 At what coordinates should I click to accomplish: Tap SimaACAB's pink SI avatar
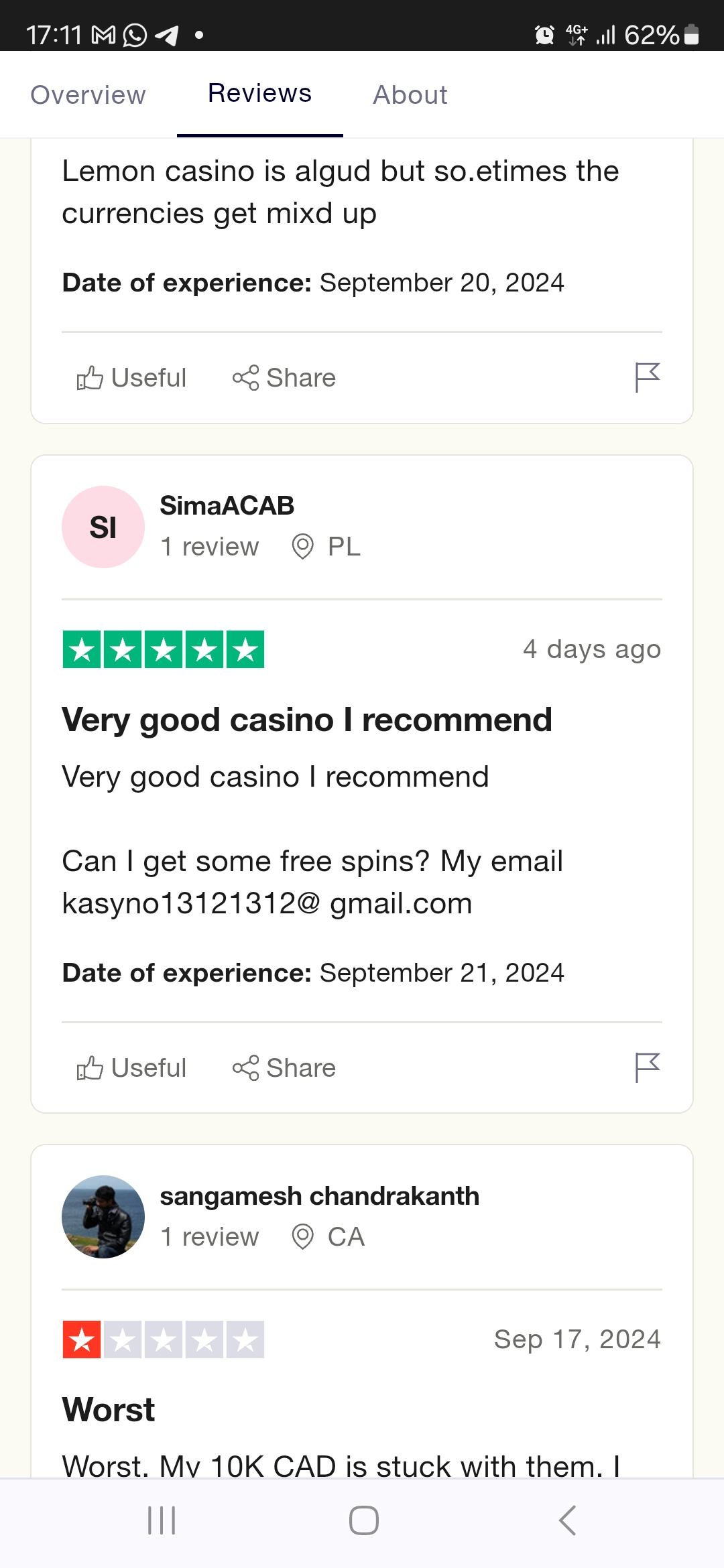click(103, 527)
